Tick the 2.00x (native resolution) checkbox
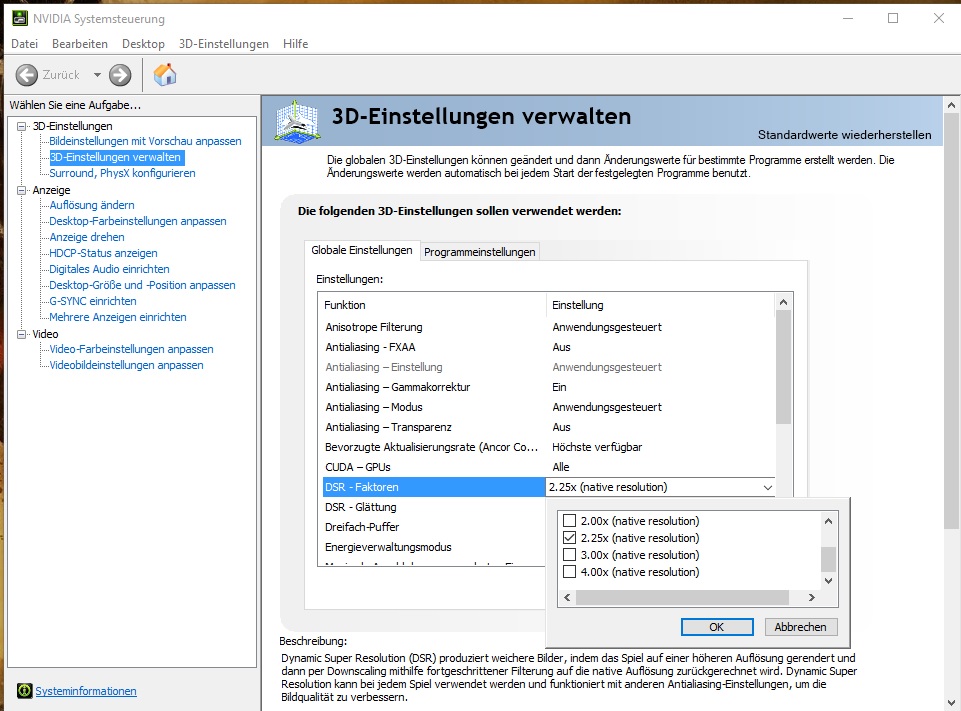The height and width of the screenshot is (711, 961). click(x=569, y=521)
